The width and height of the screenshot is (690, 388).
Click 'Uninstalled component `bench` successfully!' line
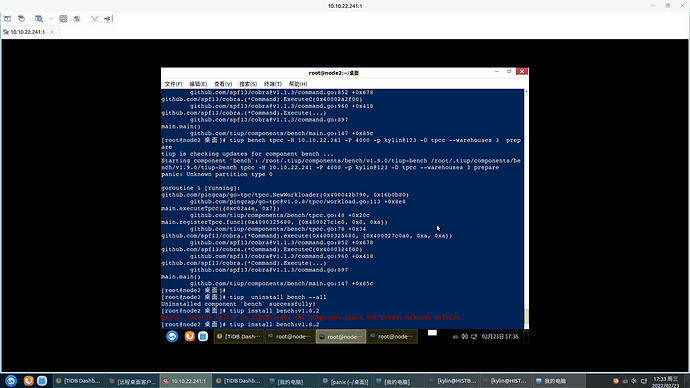tap(239, 304)
